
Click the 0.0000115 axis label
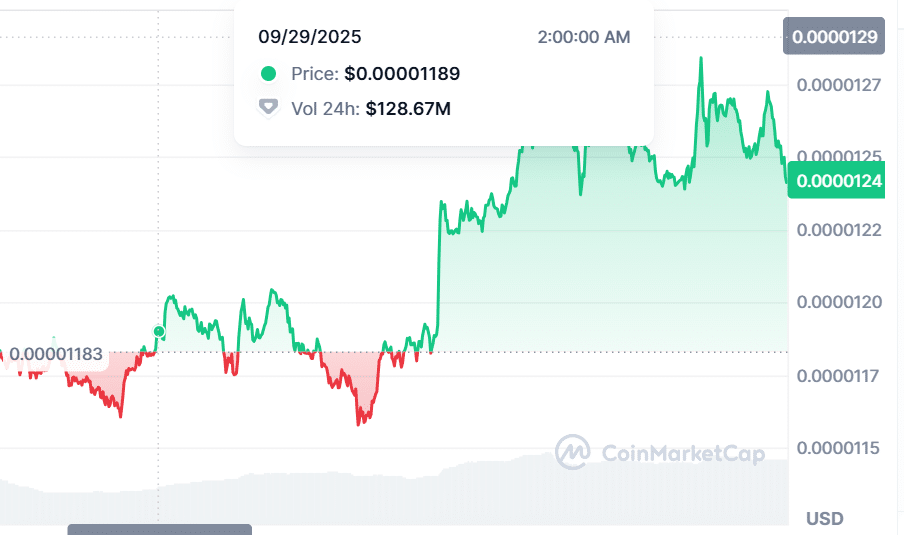tap(839, 448)
